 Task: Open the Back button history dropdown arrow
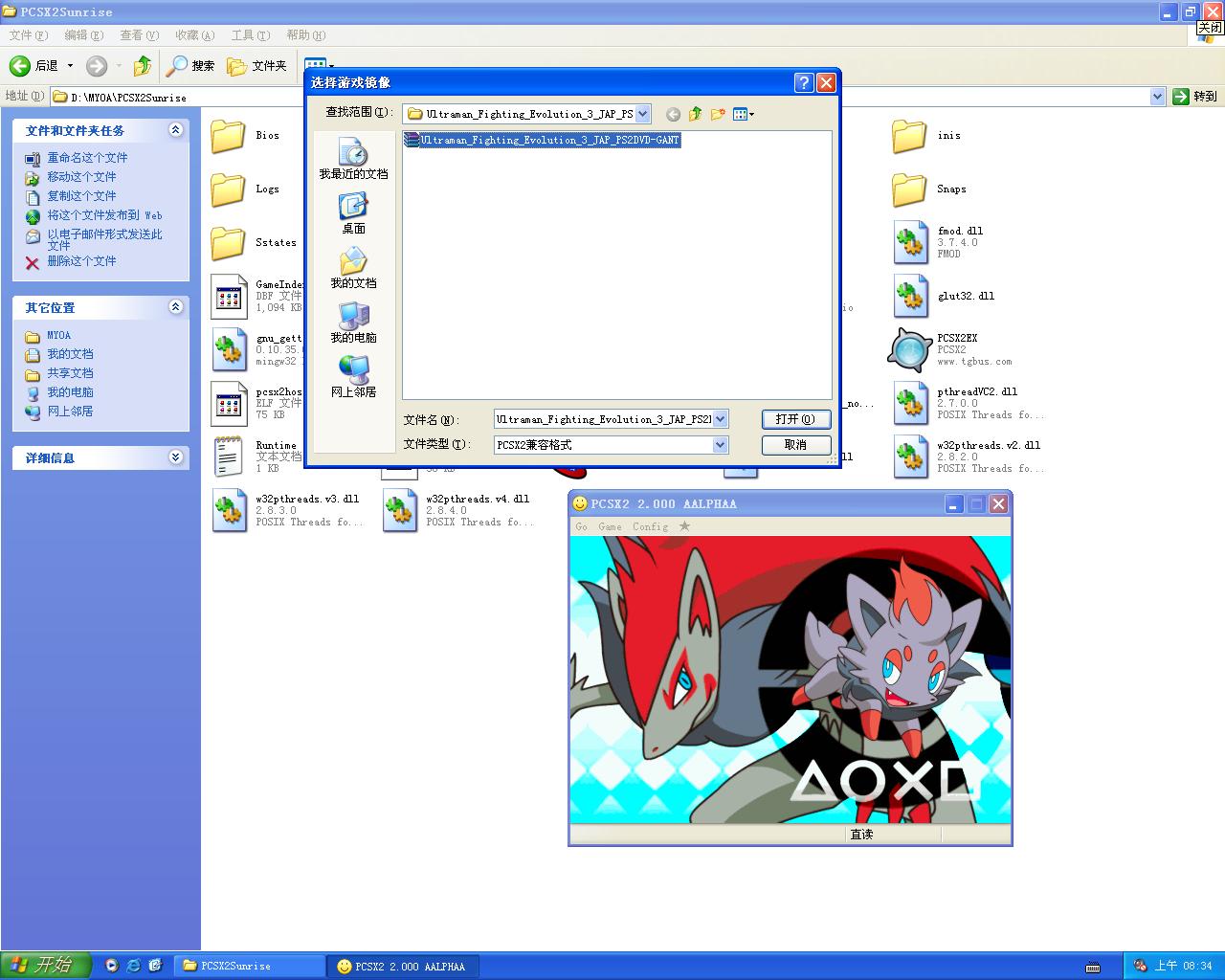point(70,66)
